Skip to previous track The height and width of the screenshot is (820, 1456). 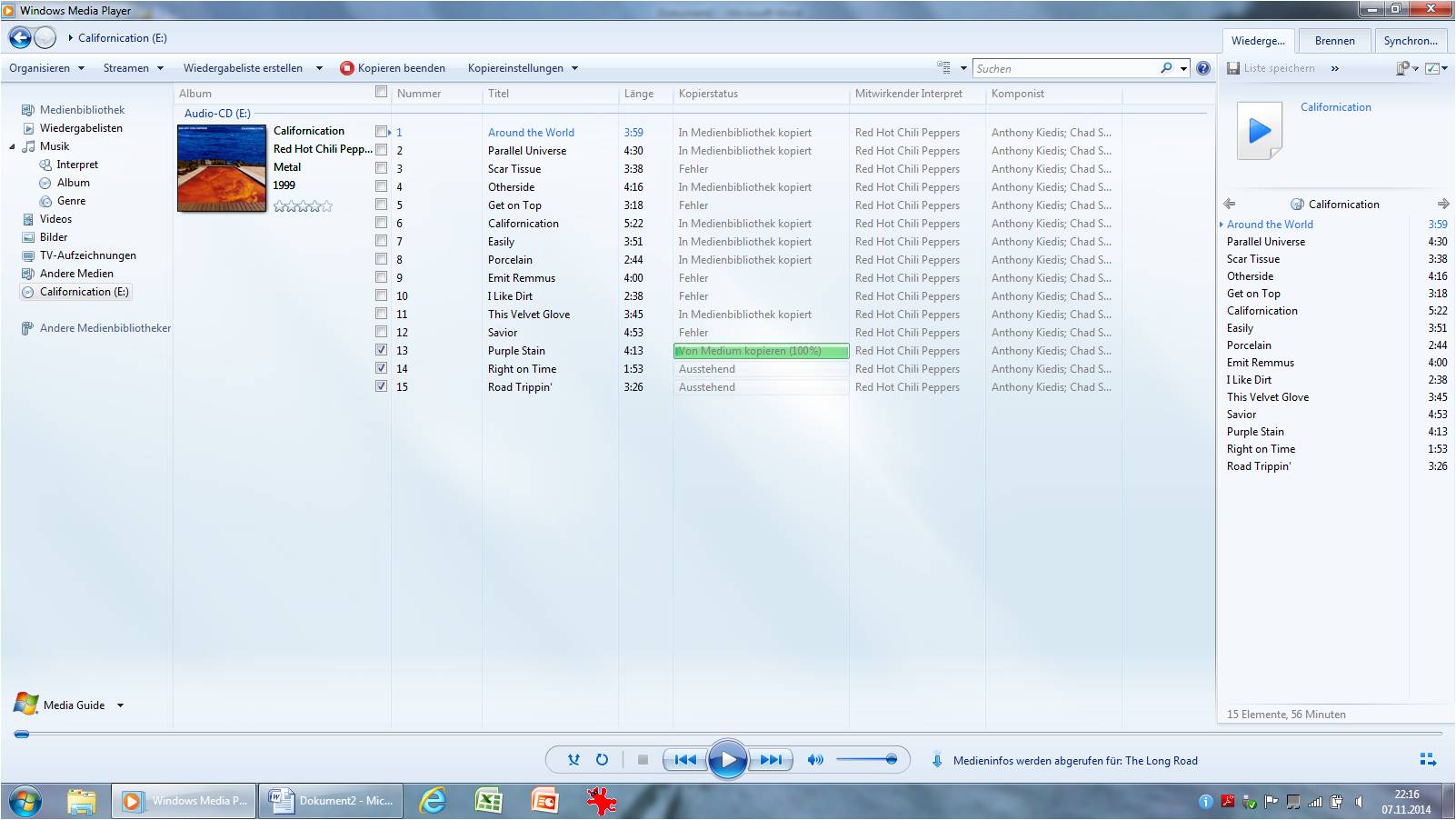(685, 760)
